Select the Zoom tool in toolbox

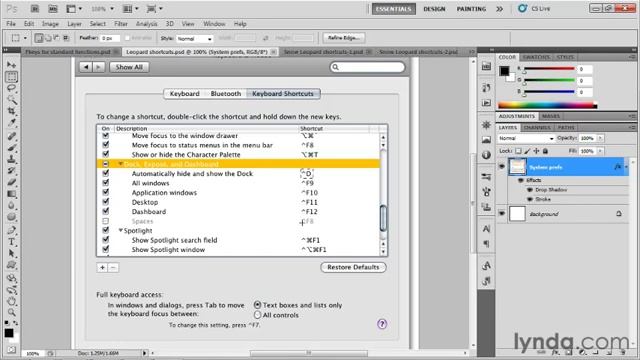click(11, 313)
